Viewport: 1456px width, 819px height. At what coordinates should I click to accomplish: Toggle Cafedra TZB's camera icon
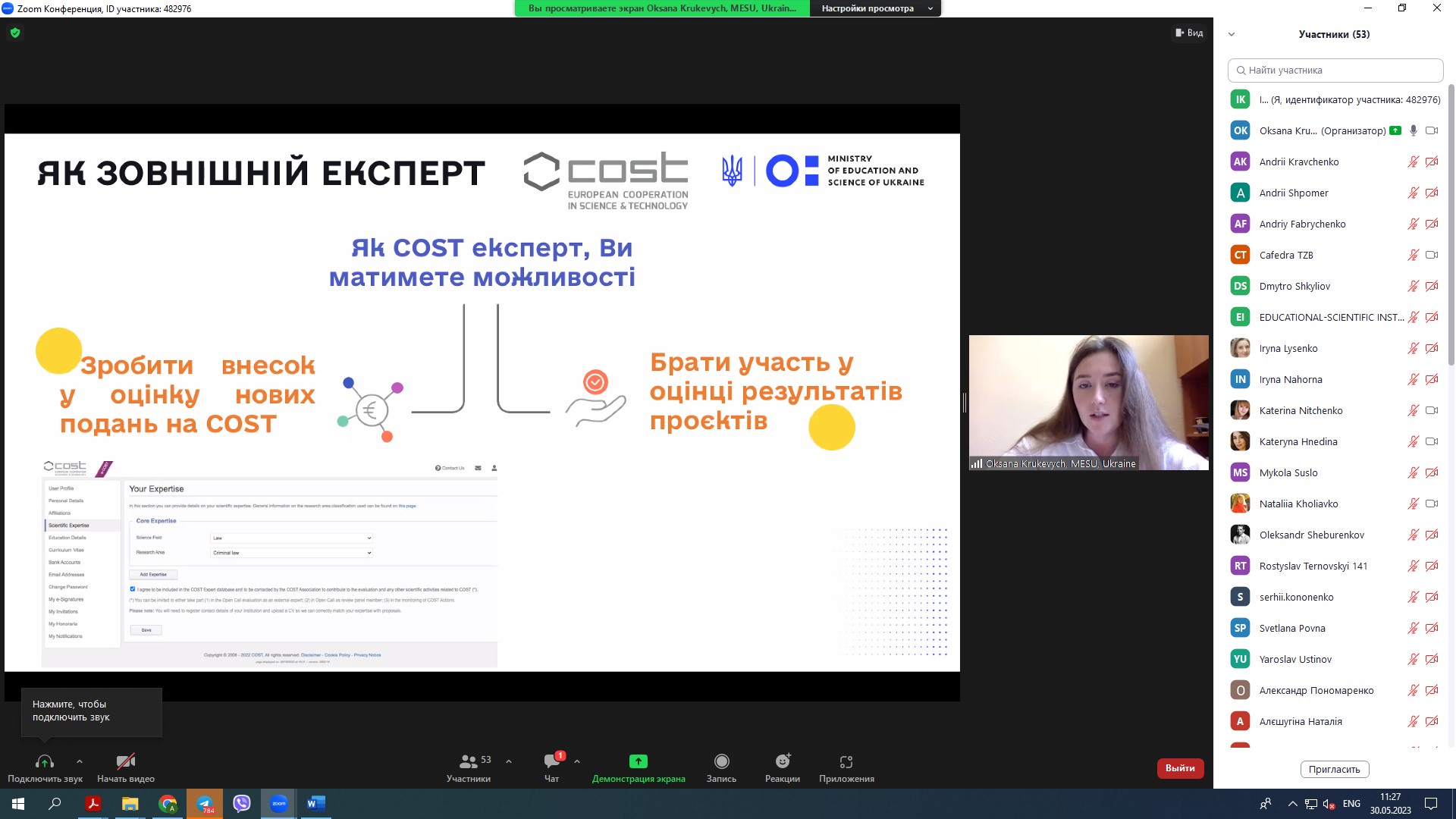point(1432,255)
